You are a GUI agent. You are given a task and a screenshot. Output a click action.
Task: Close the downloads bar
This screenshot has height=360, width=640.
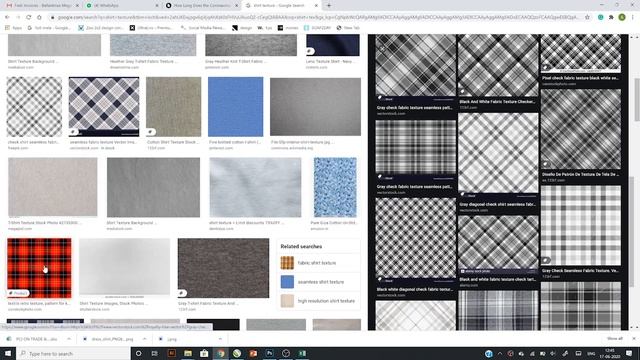634,339
